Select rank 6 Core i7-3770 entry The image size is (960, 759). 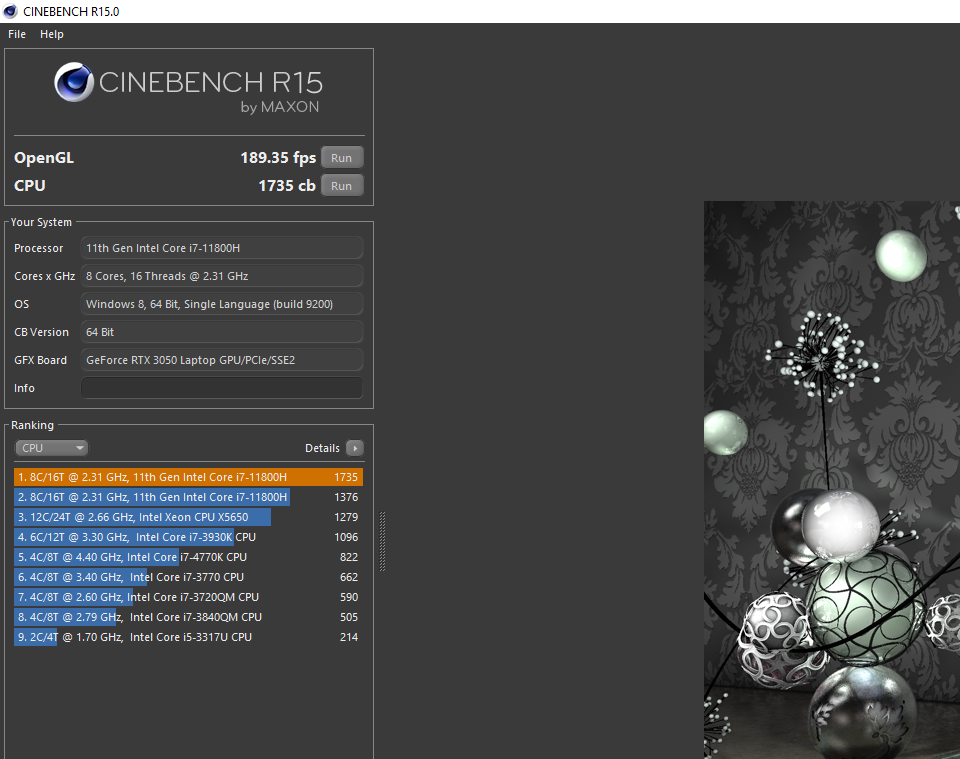coord(189,577)
